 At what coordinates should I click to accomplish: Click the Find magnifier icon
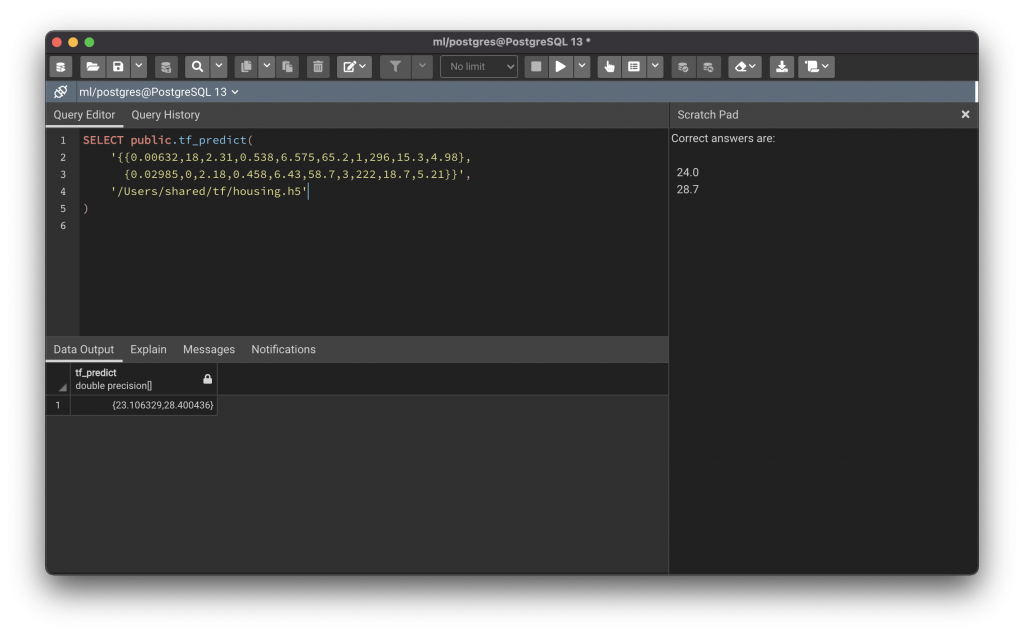(197, 67)
